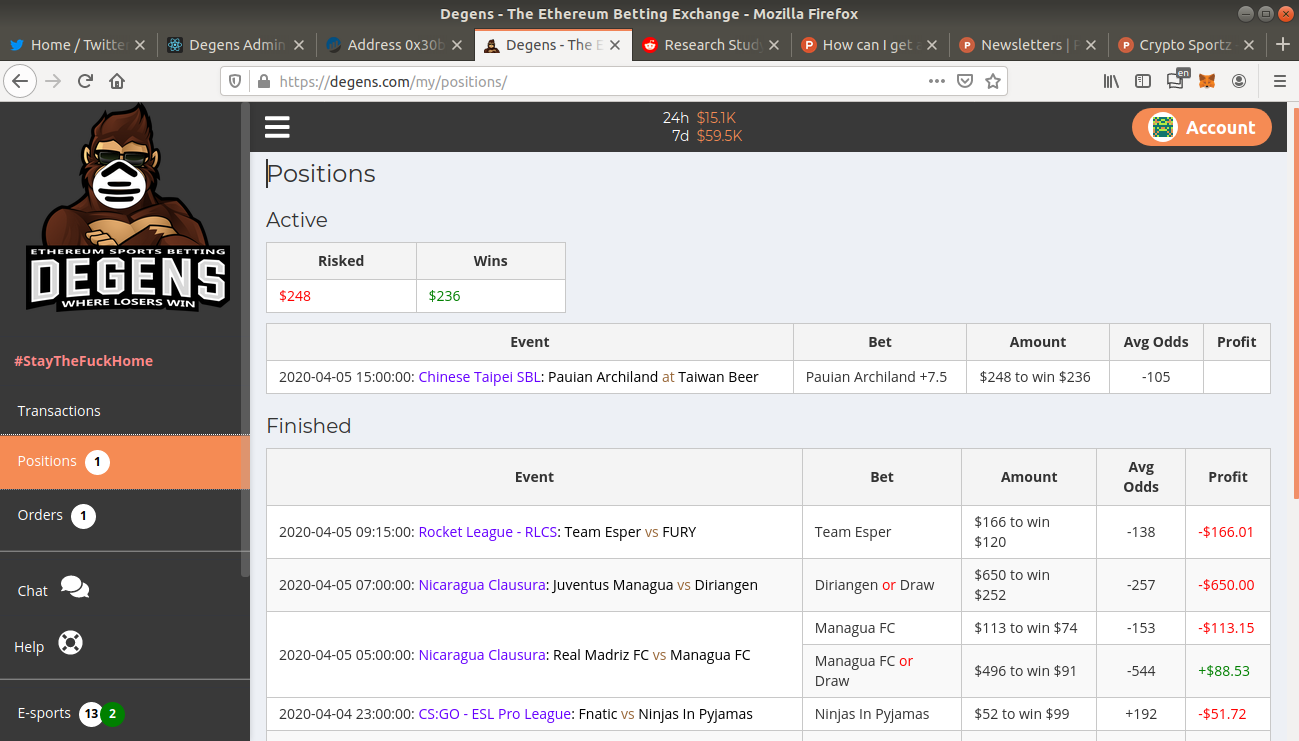The width and height of the screenshot is (1299, 741).
Task: Bookmark this page with the star
Action: [993, 81]
